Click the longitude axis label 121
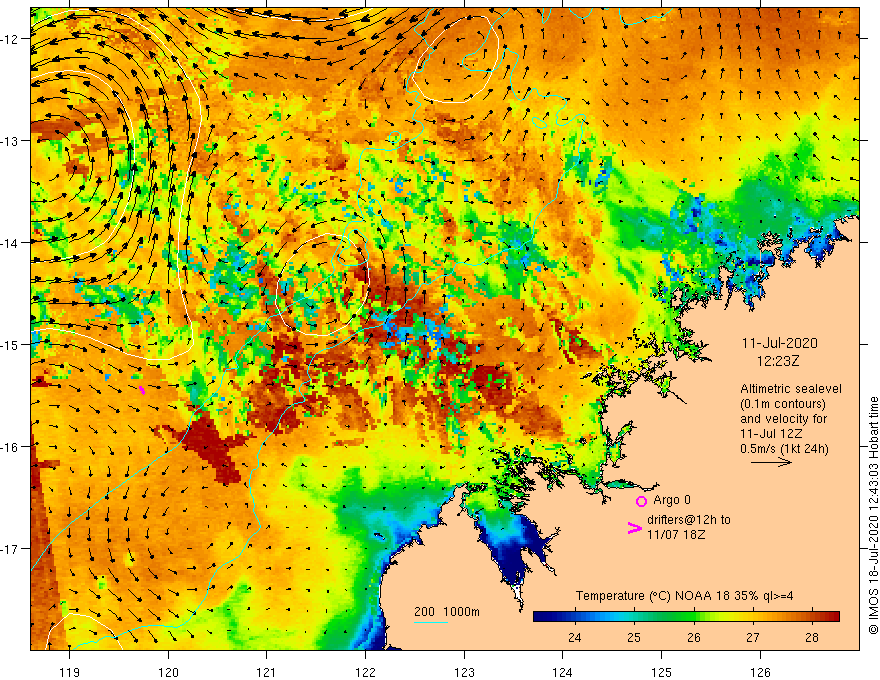This screenshot has width=880, height=680. coord(267,672)
